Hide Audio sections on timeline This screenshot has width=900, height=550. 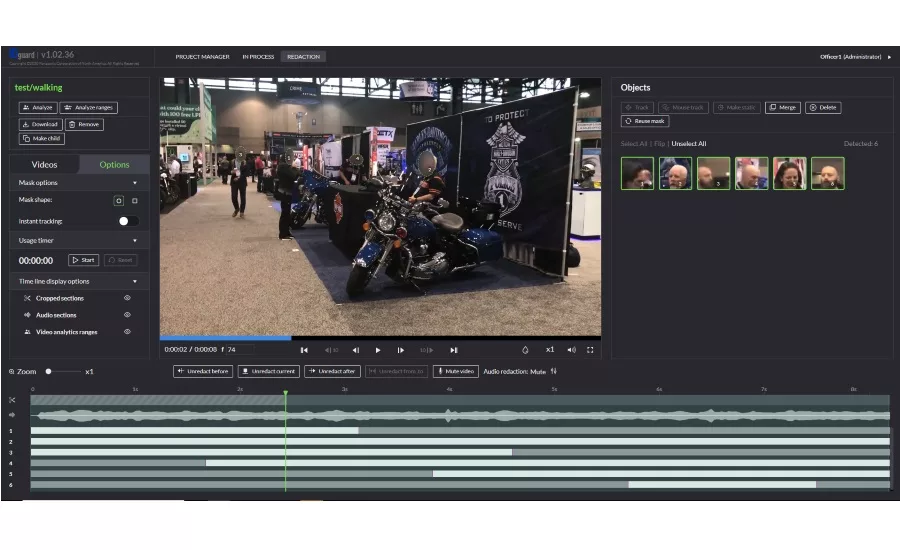(127, 315)
